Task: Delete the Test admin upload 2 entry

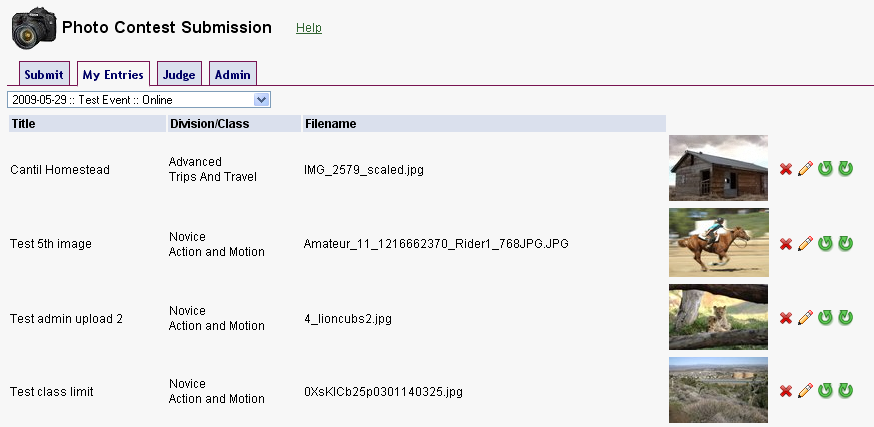Action: 786,318
